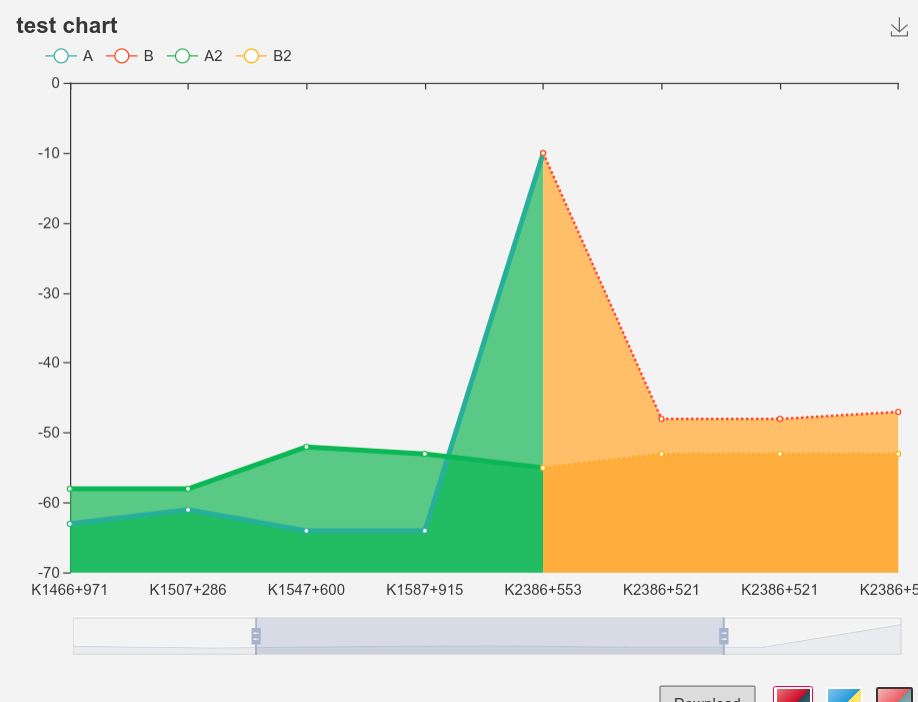Click series A data point at K1507+286

(x=188, y=509)
